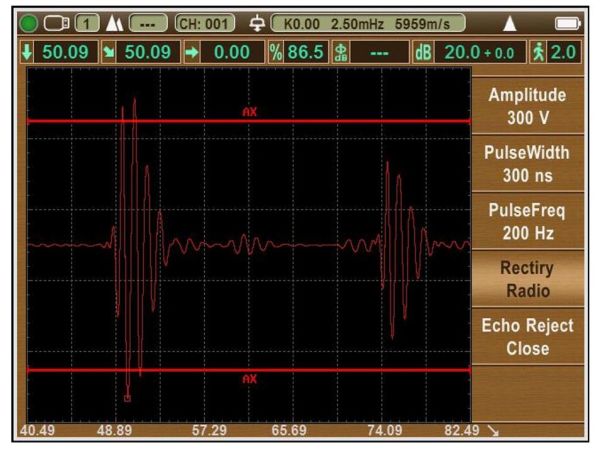Click the USB memory stick icon
This screenshot has width=600, height=450.
56,23
